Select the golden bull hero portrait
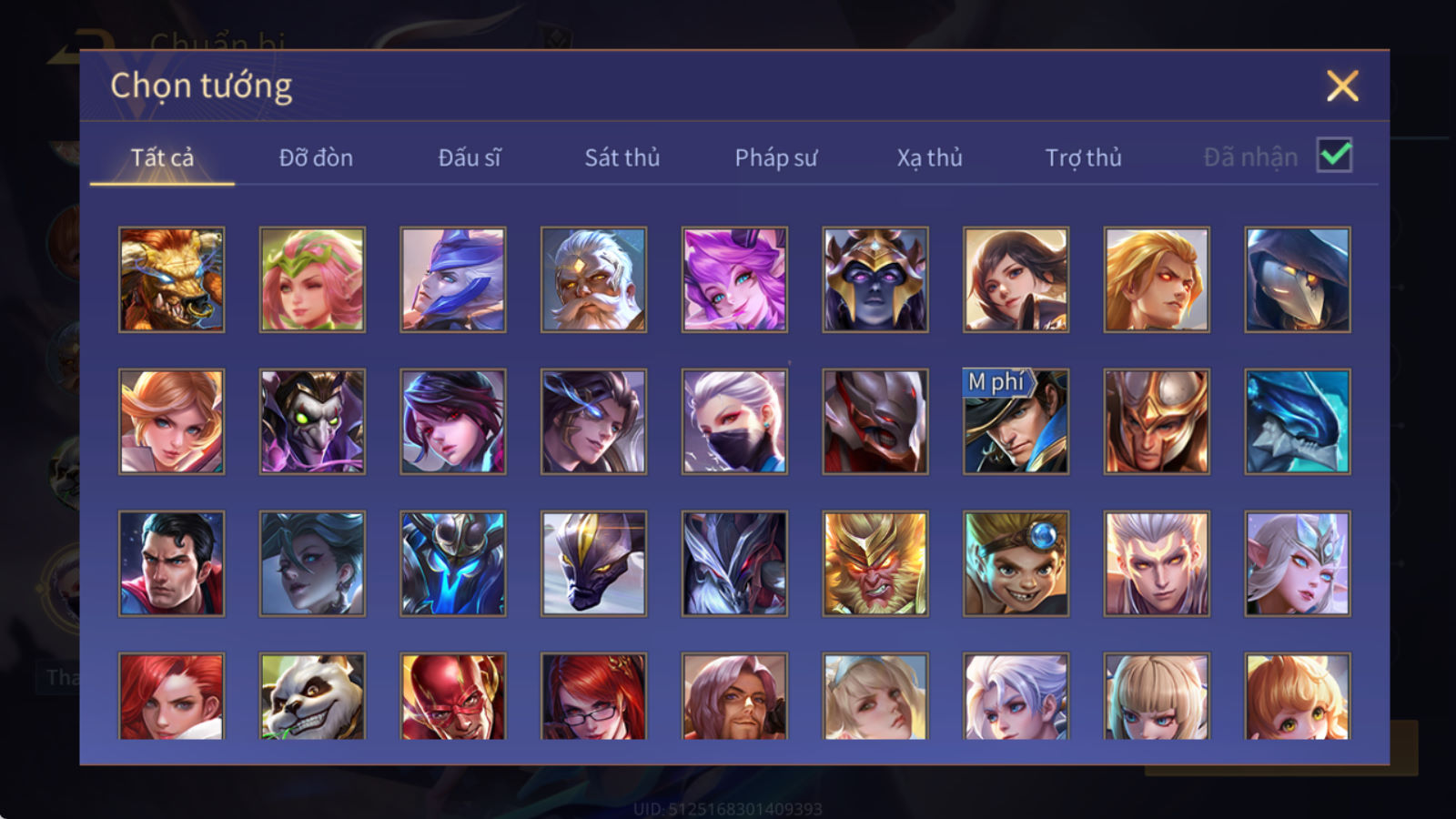This screenshot has height=819, width=1456. click(x=171, y=279)
